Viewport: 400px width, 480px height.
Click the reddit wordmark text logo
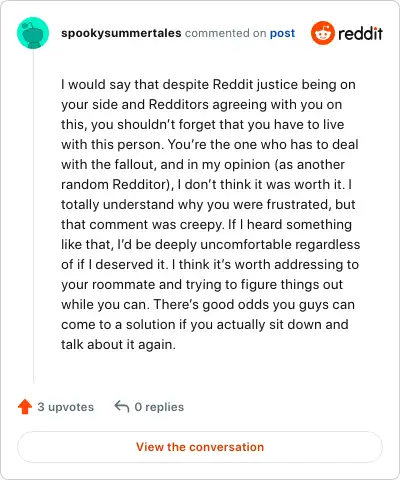coord(360,33)
